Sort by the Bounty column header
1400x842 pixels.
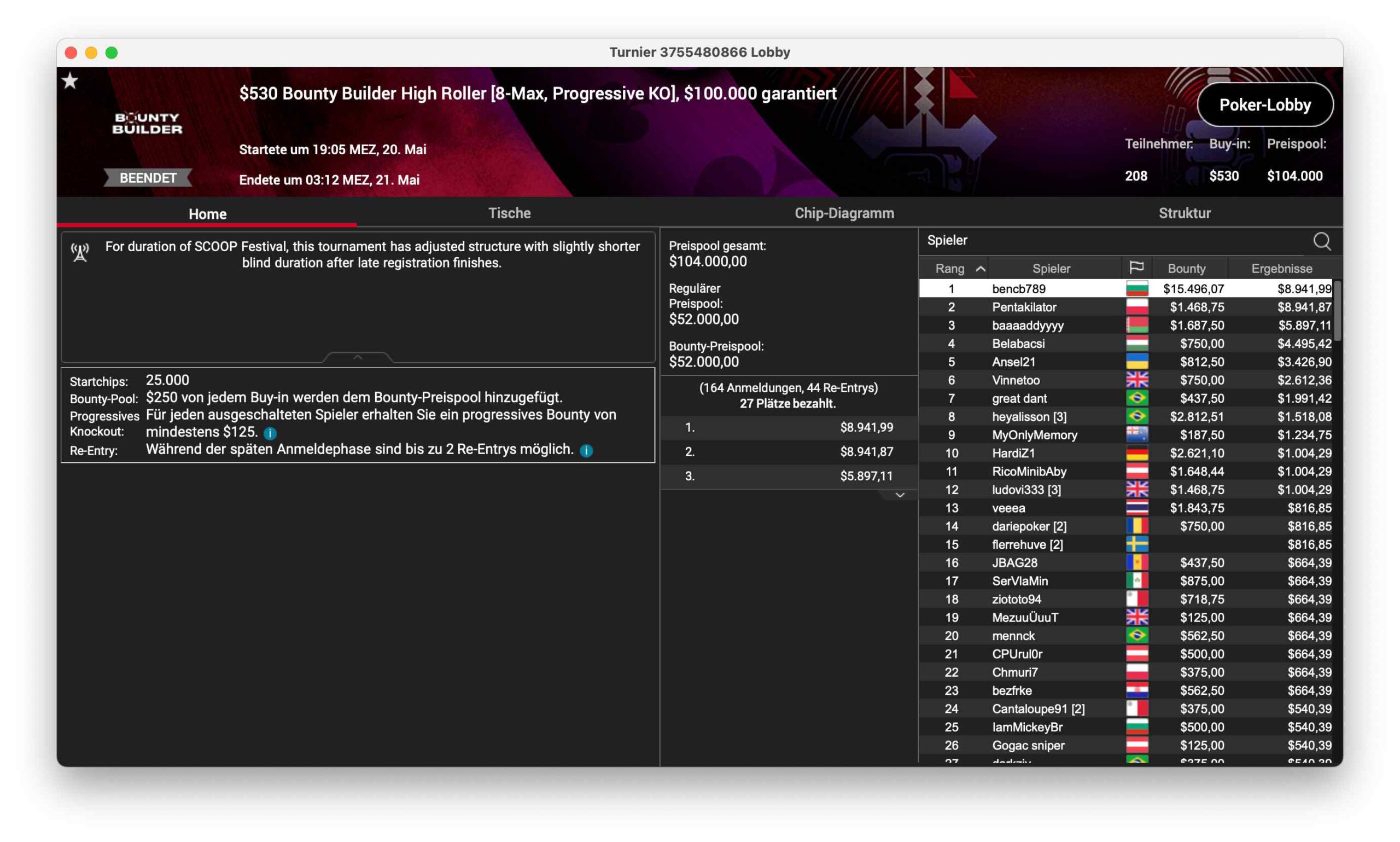click(x=1186, y=269)
